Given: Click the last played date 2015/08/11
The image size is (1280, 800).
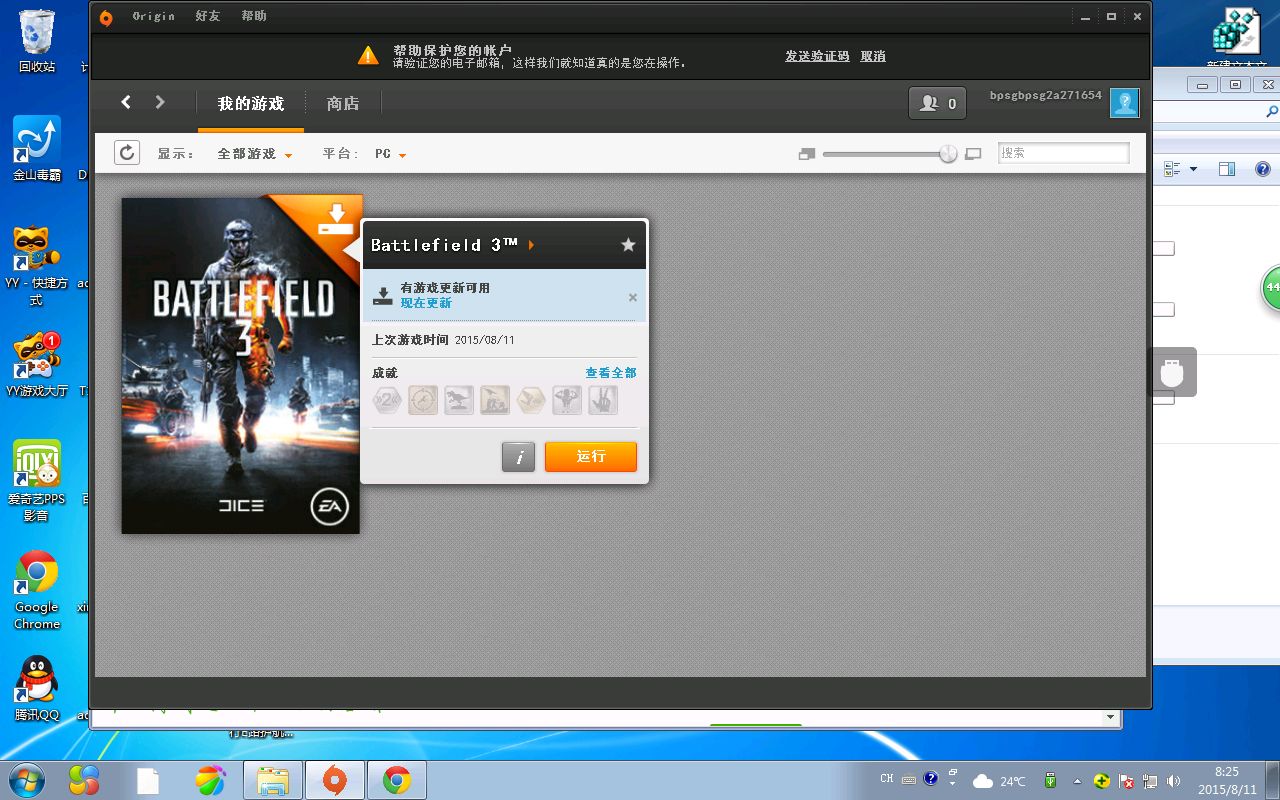Looking at the screenshot, I should click(485, 340).
